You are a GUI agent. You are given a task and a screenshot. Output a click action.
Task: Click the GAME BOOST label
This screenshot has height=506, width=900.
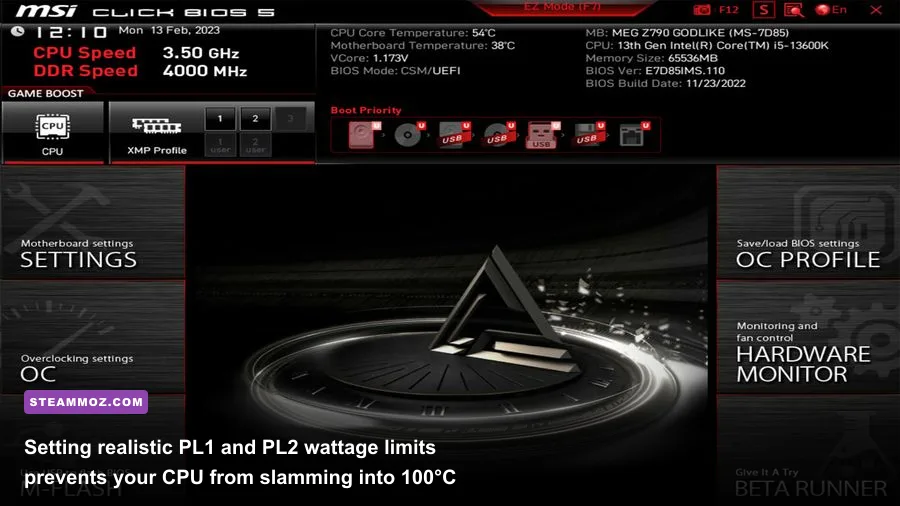[x=45, y=94]
